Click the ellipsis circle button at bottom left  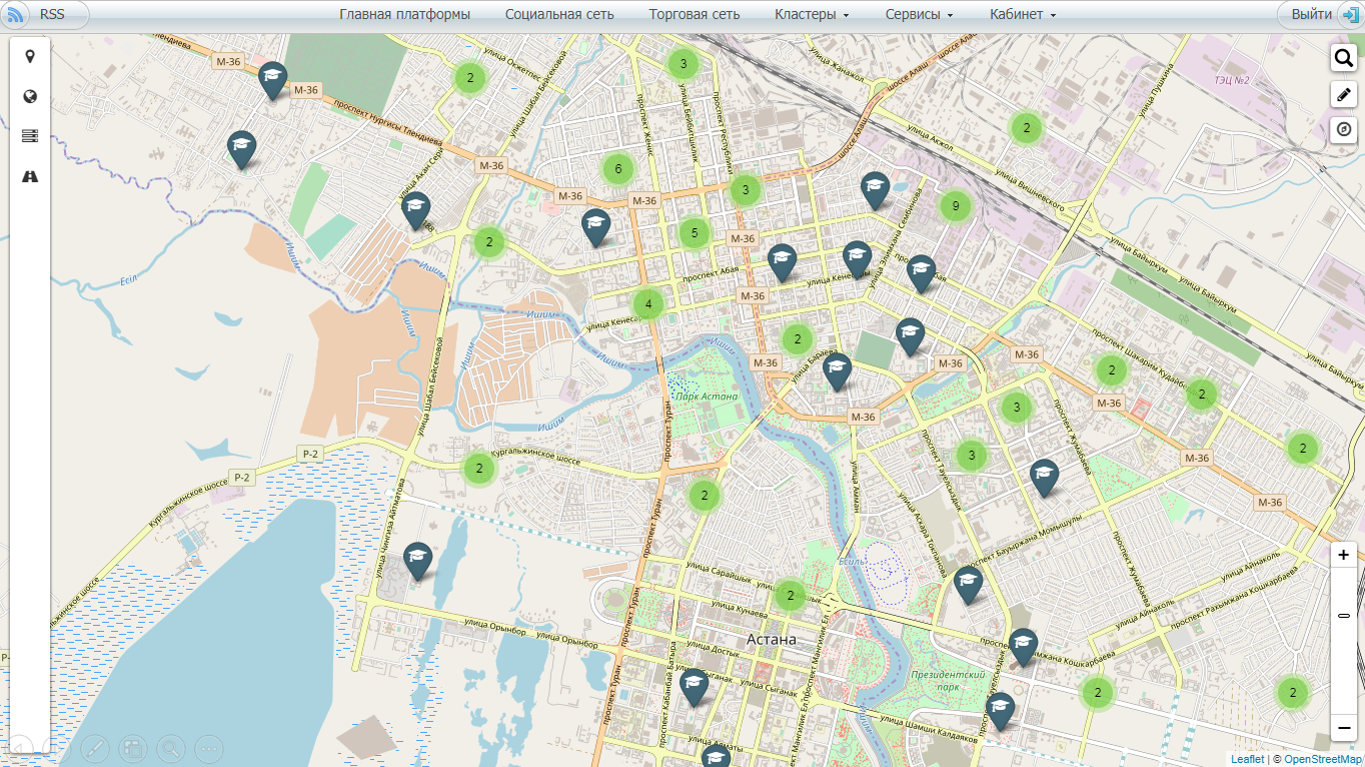coord(208,748)
